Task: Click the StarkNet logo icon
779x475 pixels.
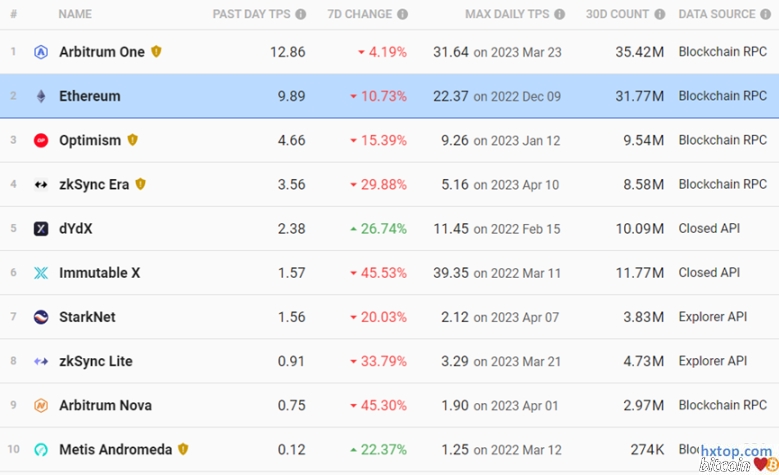Action: [41, 317]
